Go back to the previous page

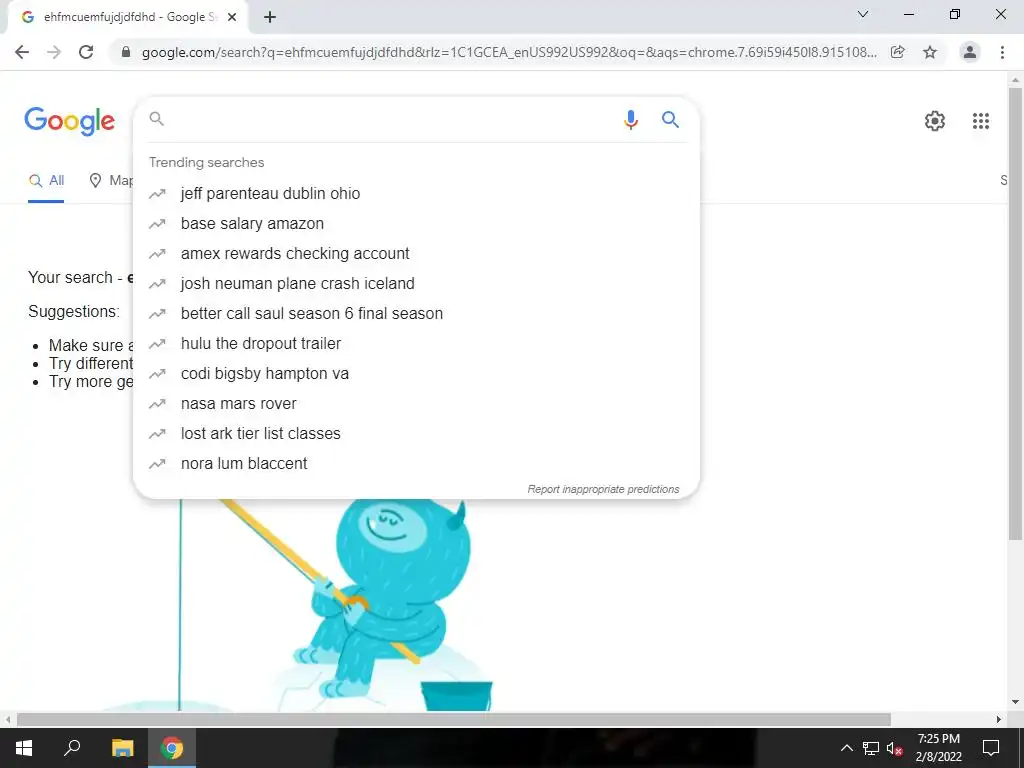22,52
